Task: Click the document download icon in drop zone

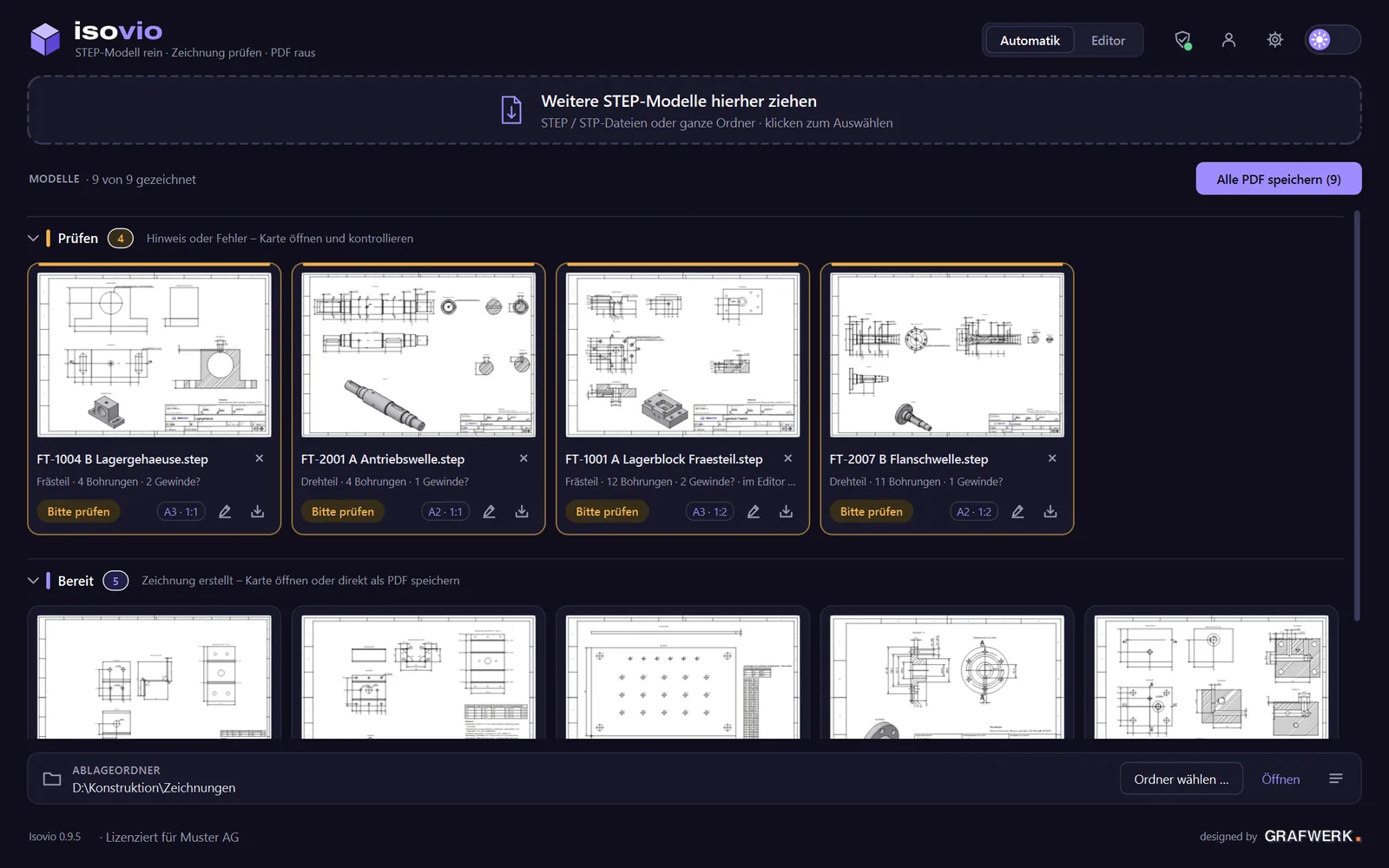Action: coord(511,110)
